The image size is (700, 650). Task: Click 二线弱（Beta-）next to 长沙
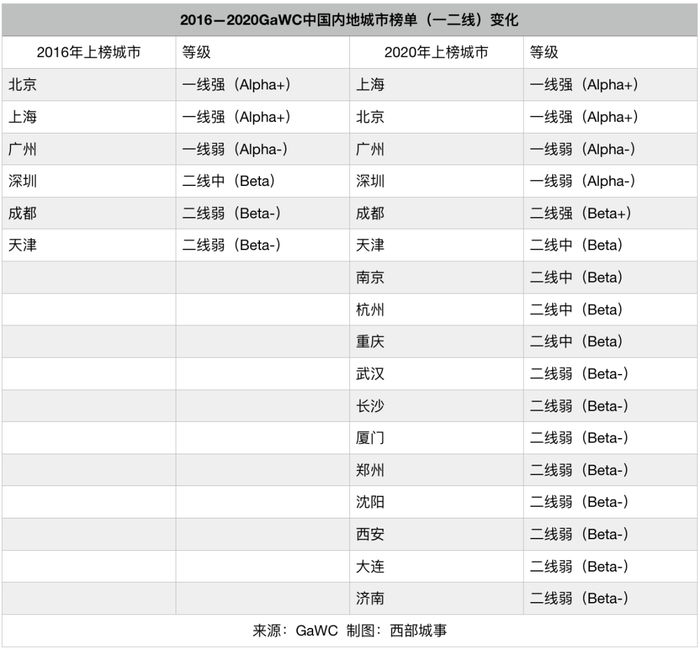(579, 406)
